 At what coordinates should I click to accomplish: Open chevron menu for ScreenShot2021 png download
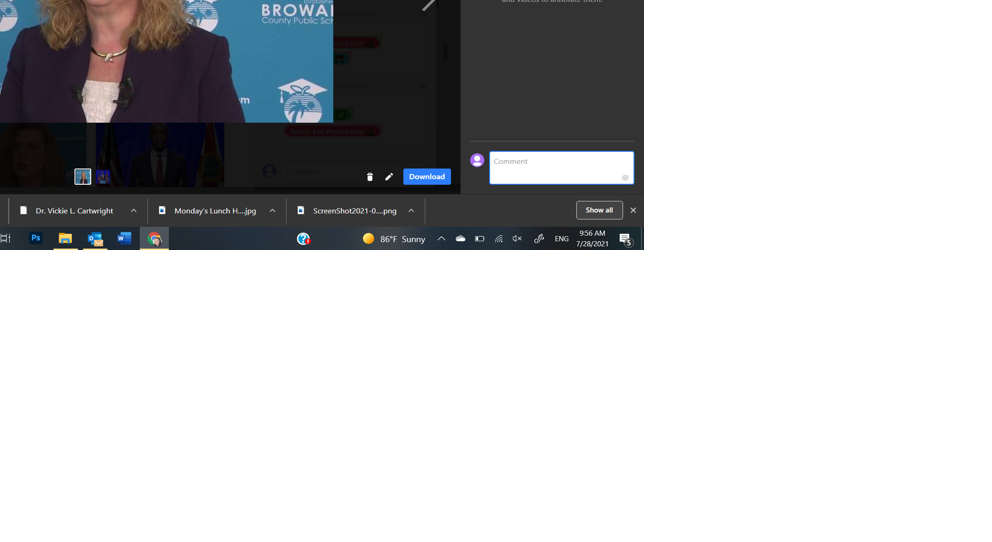coord(411,211)
